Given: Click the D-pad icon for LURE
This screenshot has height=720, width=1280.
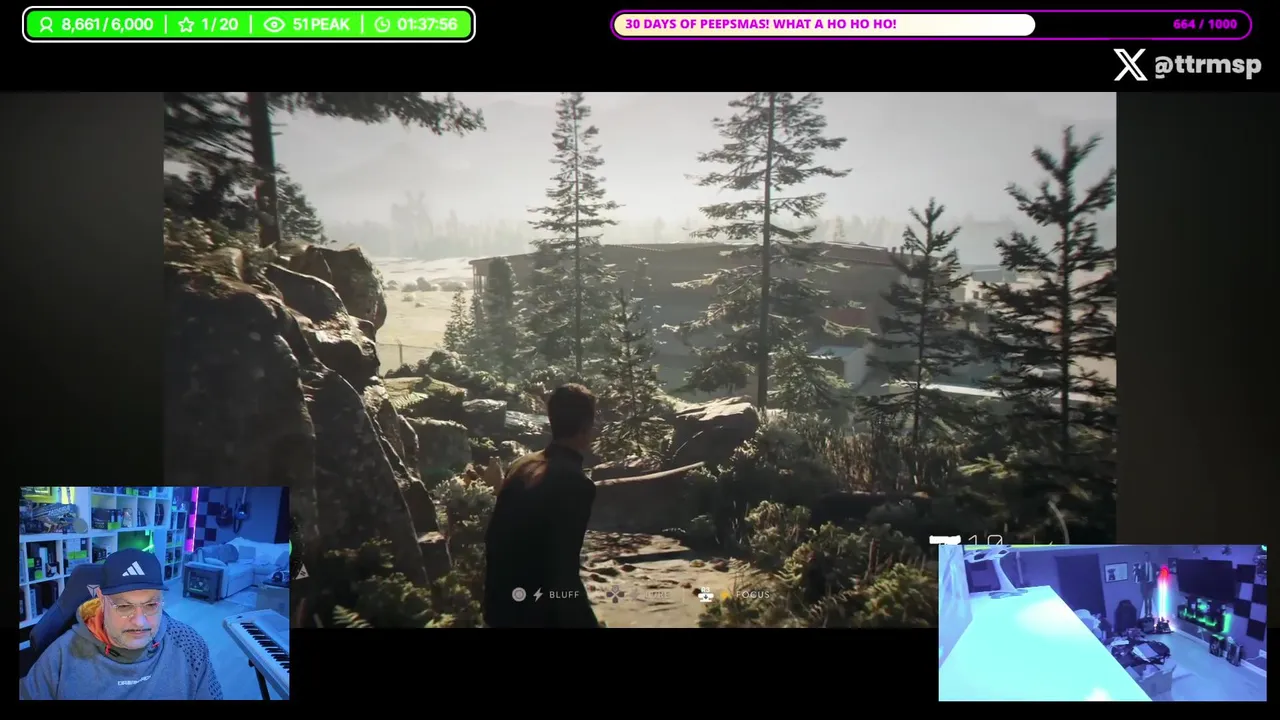Looking at the screenshot, I should [x=614, y=594].
